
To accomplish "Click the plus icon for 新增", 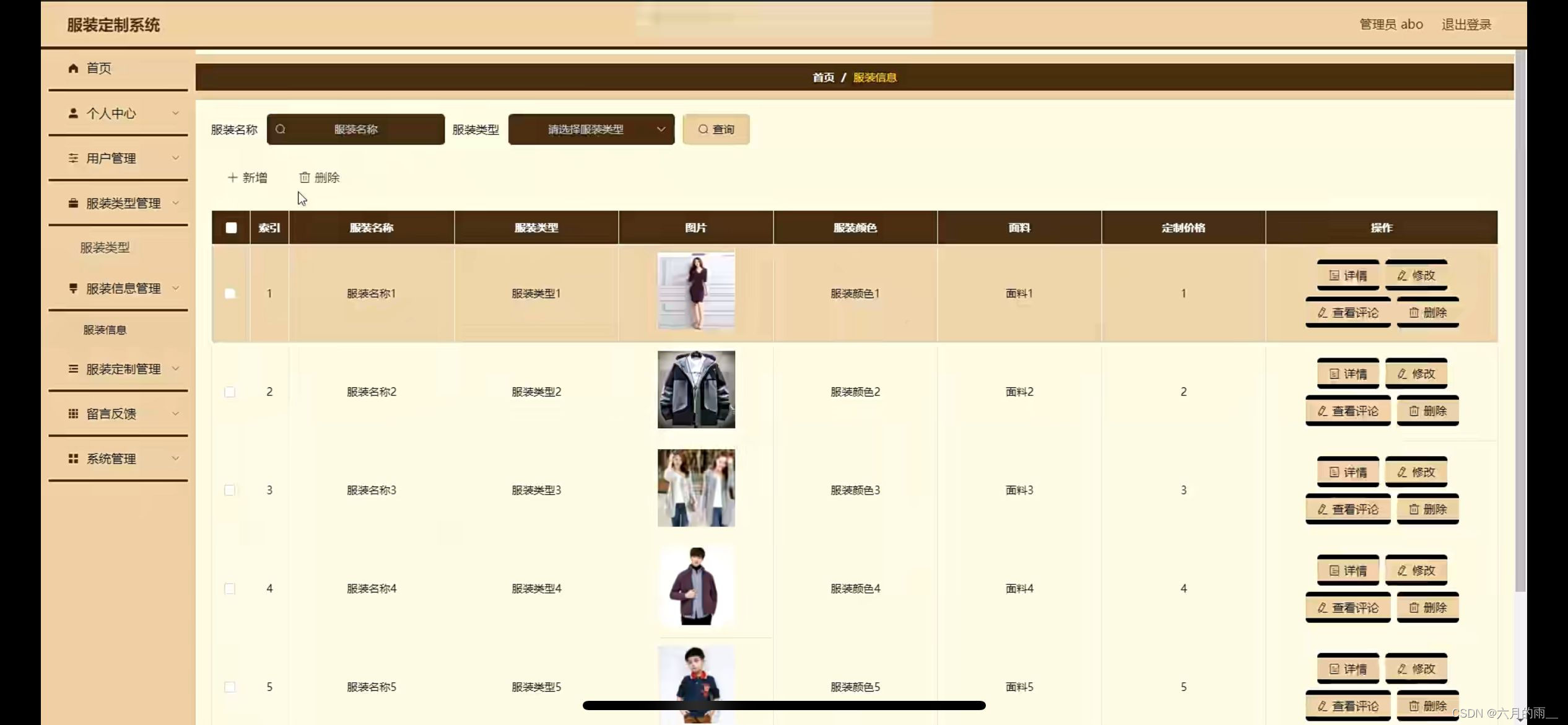I will [233, 178].
